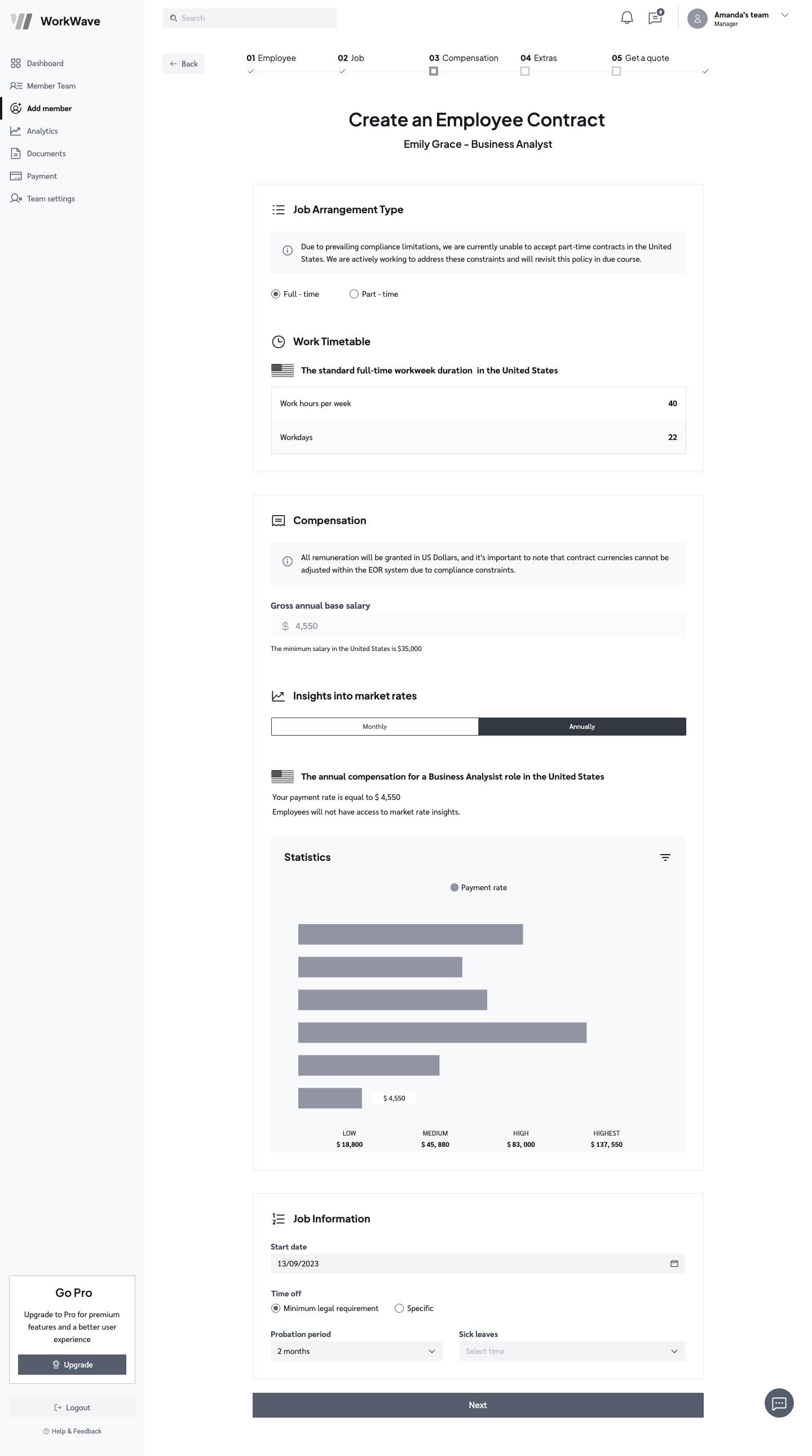Switch market rates to Monthly tab
The height and width of the screenshot is (1456, 812).
pyautogui.click(x=374, y=726)
